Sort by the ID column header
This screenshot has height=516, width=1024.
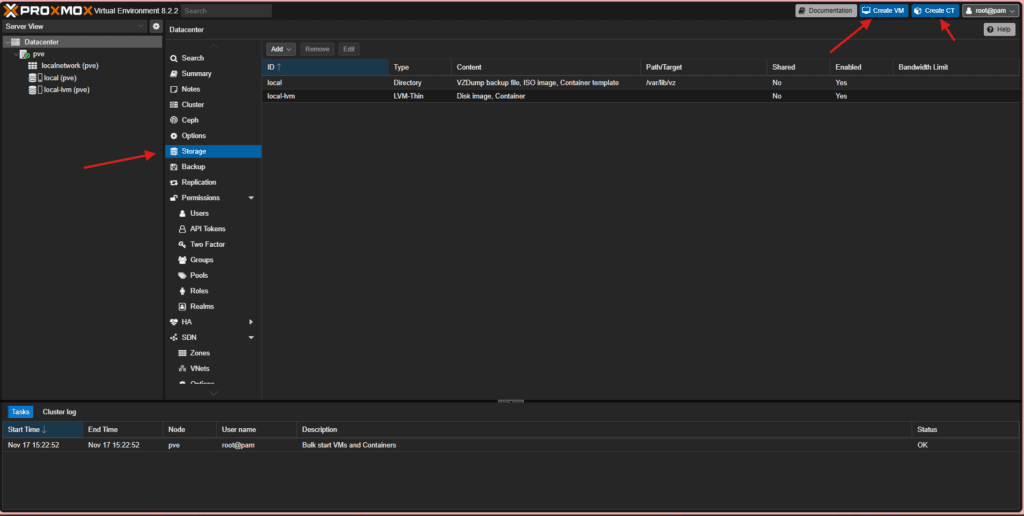325,67
